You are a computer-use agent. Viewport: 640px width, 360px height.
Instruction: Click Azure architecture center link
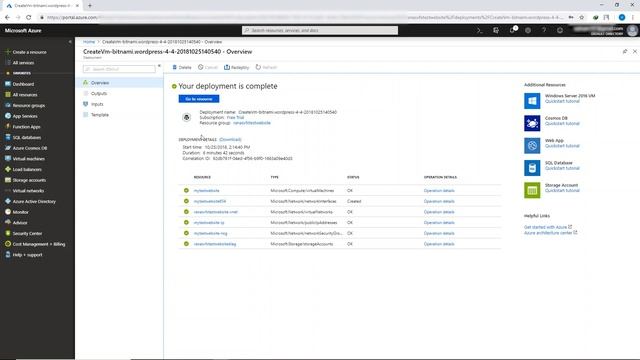(551, 233)
